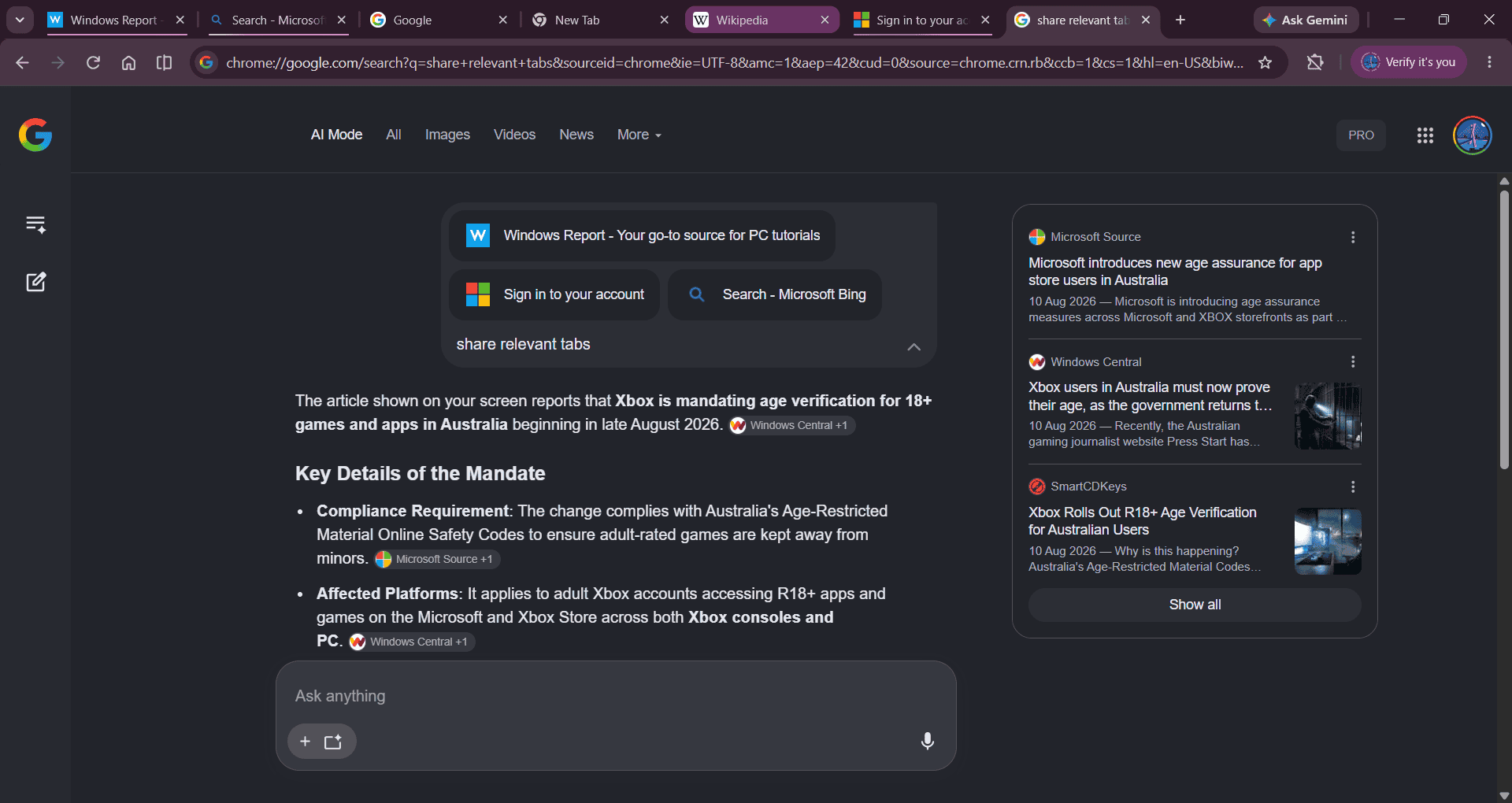Start voice input with the microphone
Screen dimensions: 1512x803
click(927, 741)
